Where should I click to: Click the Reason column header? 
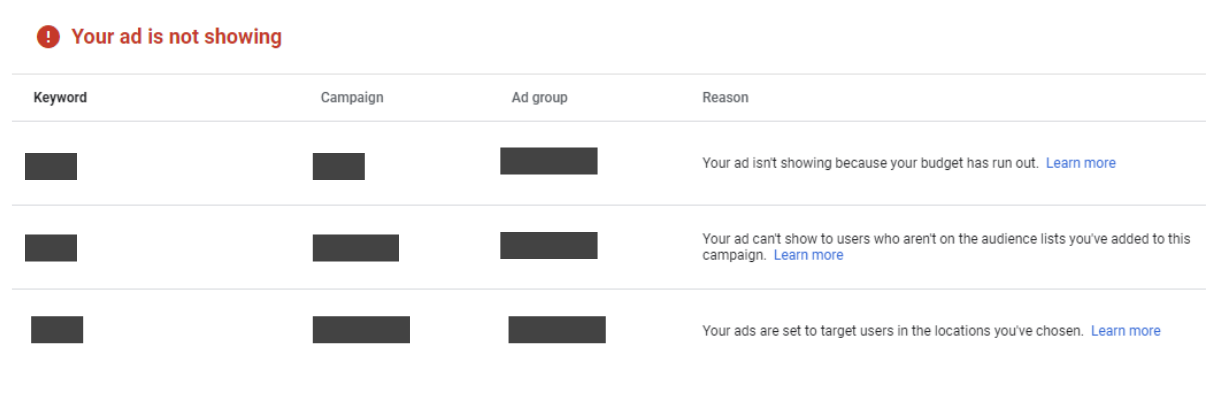pos(725,98)
